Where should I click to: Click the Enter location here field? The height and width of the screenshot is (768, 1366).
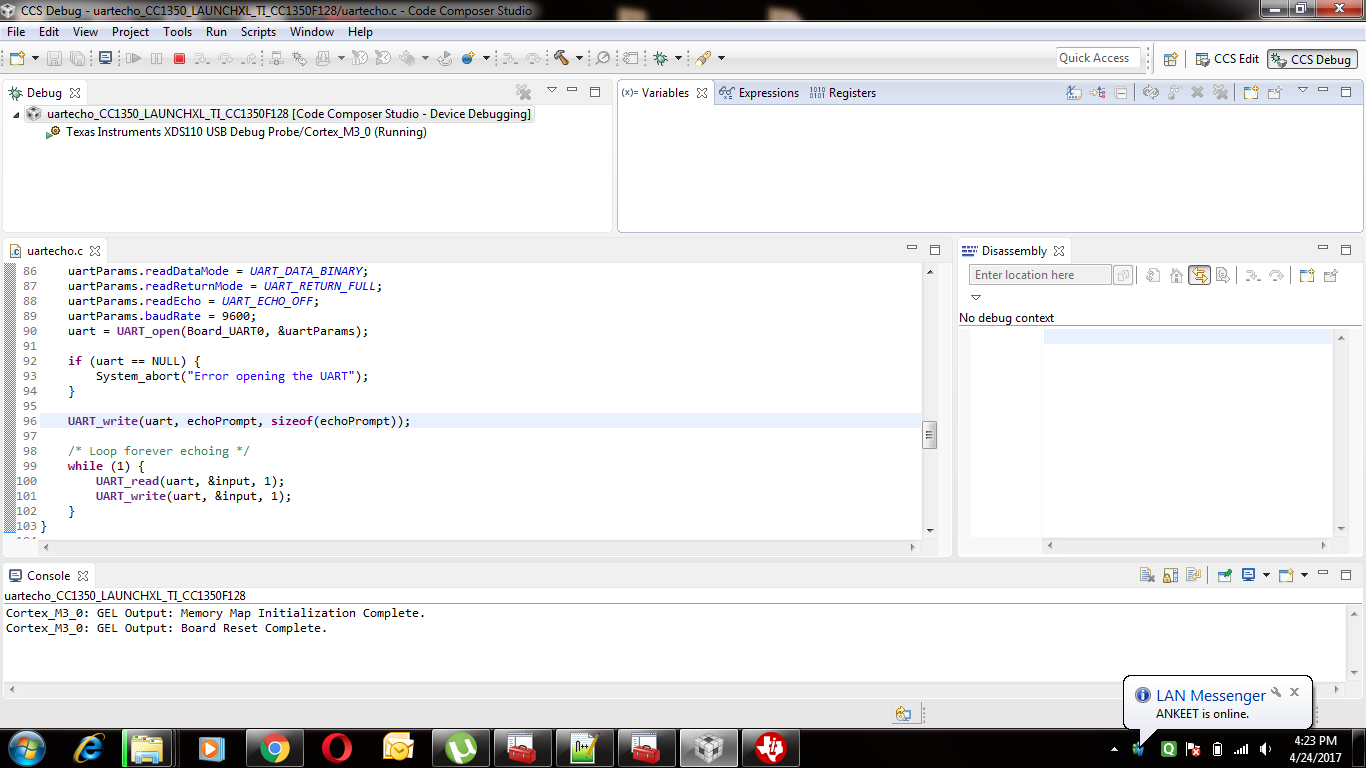coord(1040,275)
